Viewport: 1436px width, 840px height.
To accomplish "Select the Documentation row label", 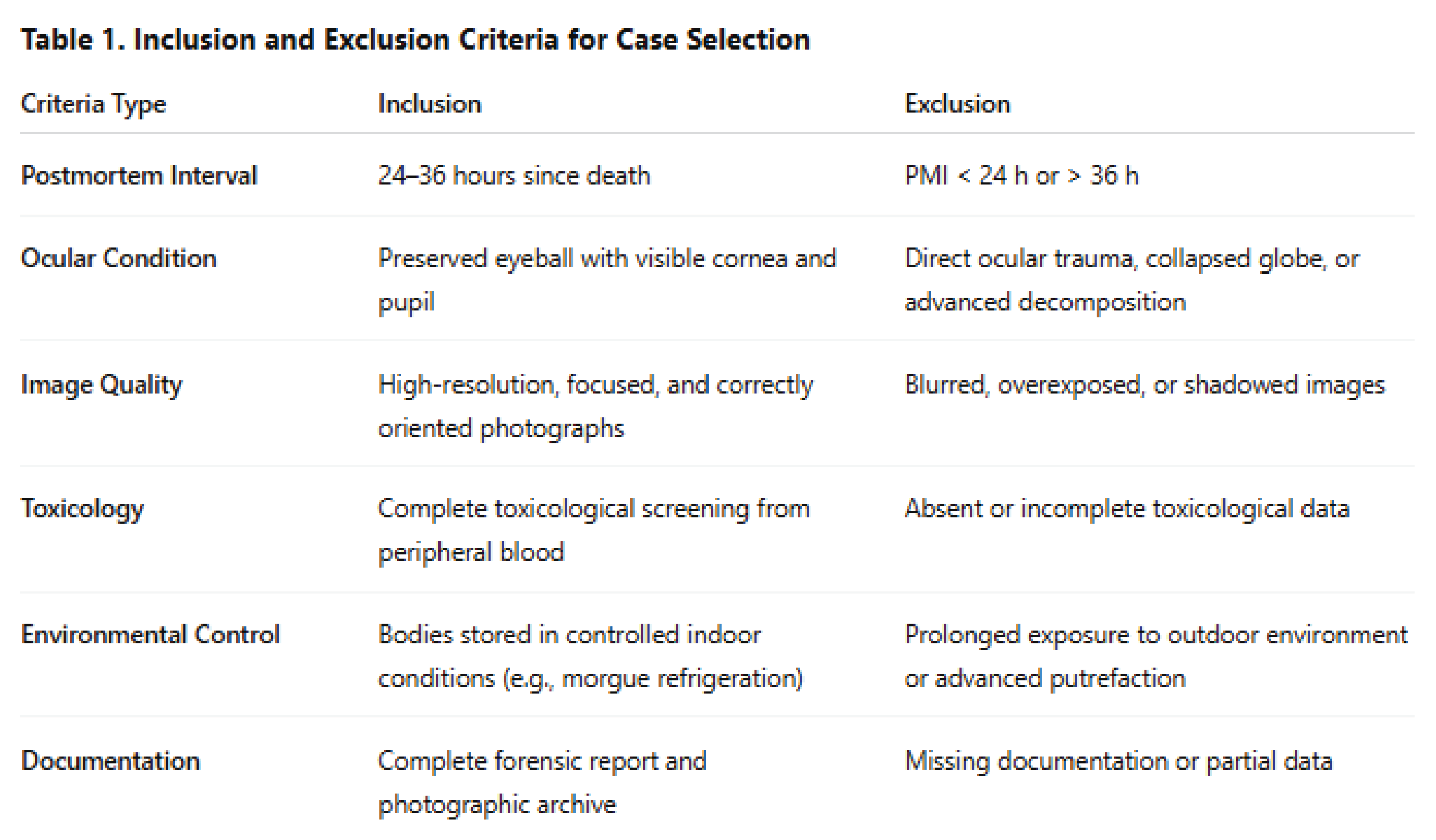I will click(x=110, y=761).
